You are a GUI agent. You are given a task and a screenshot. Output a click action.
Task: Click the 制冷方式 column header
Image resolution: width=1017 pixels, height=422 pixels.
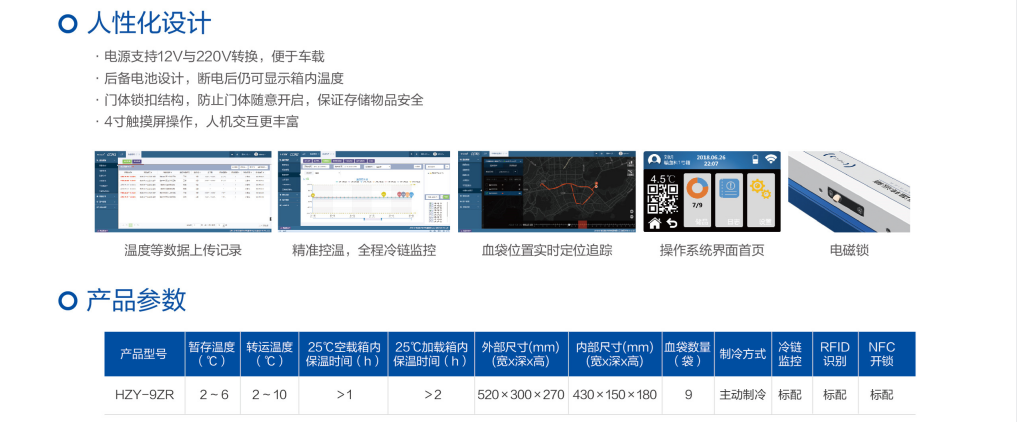(743, 354)
